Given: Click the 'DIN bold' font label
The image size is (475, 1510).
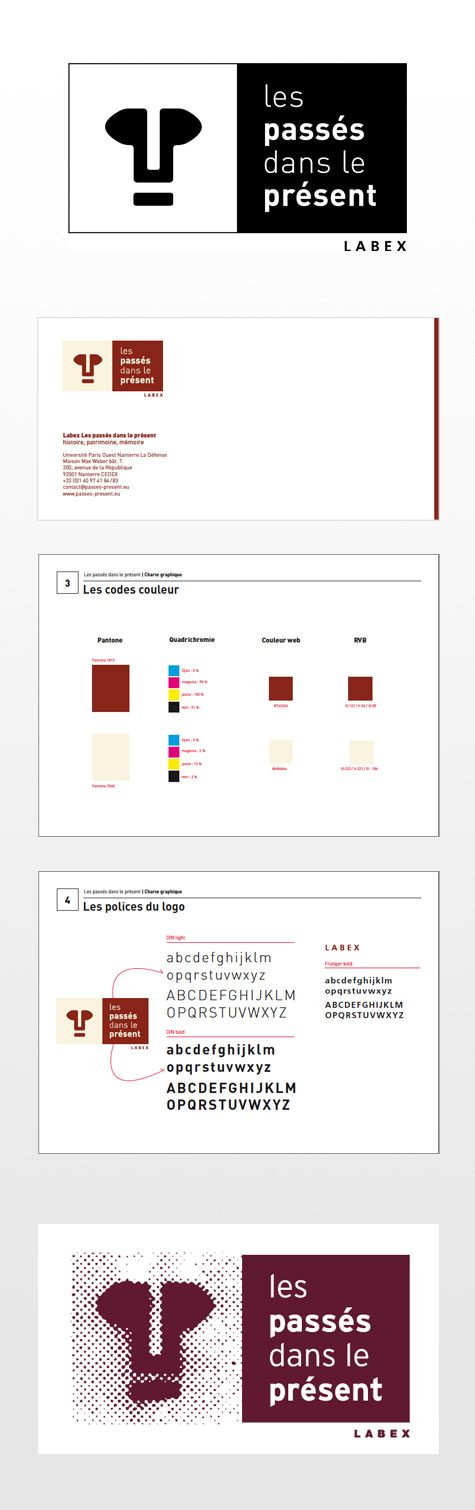Looking at the screenshot, I should click(175, 1030).
